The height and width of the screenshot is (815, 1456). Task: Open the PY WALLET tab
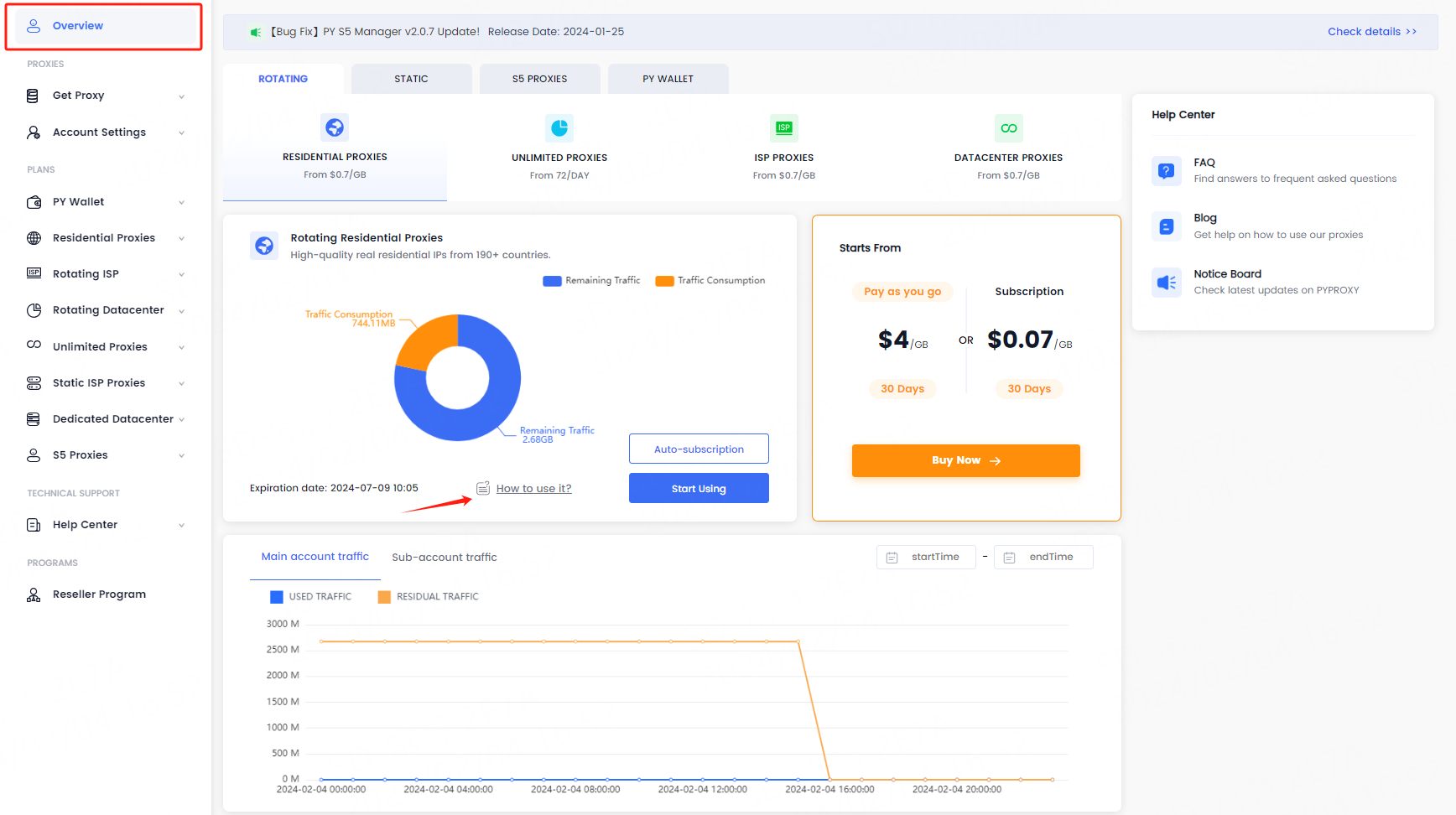pyautogui.click(x=668, y=79)
